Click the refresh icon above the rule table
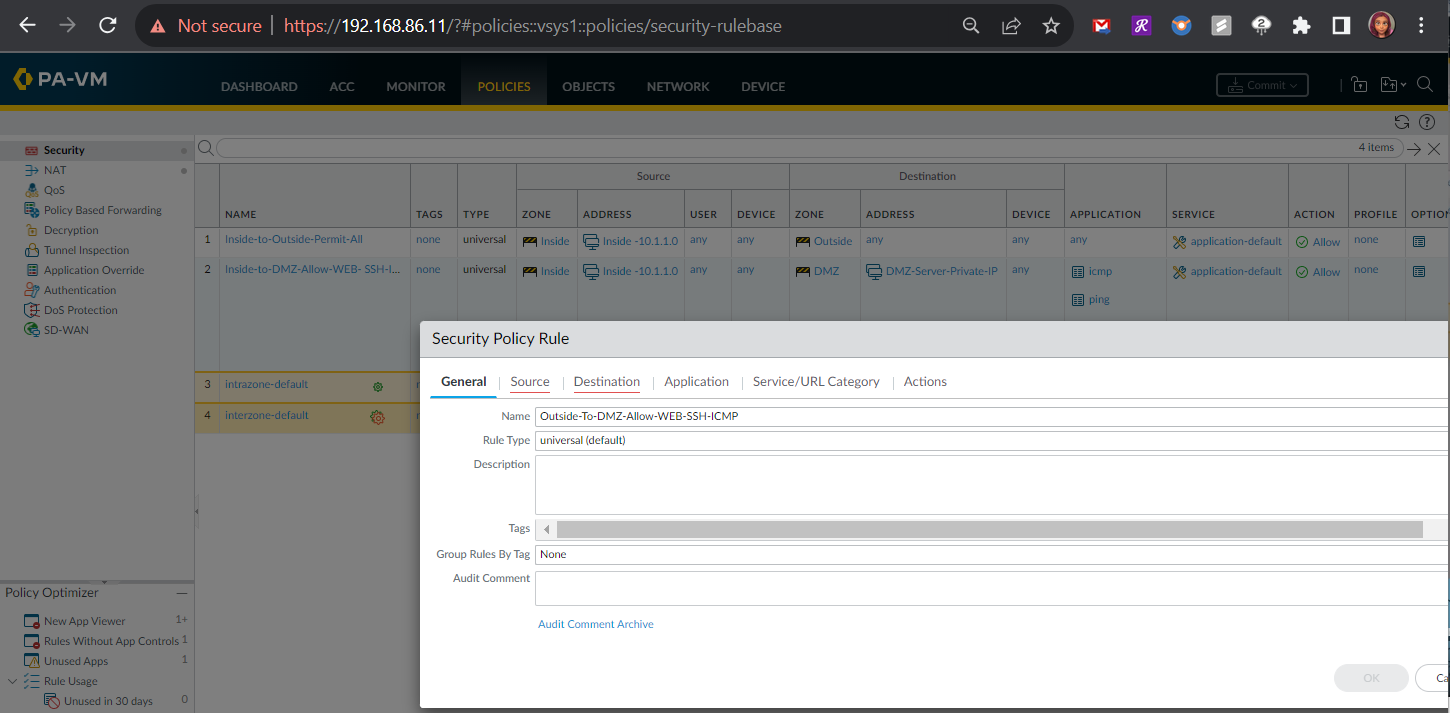1450x713 pixels. (1401, 122)
